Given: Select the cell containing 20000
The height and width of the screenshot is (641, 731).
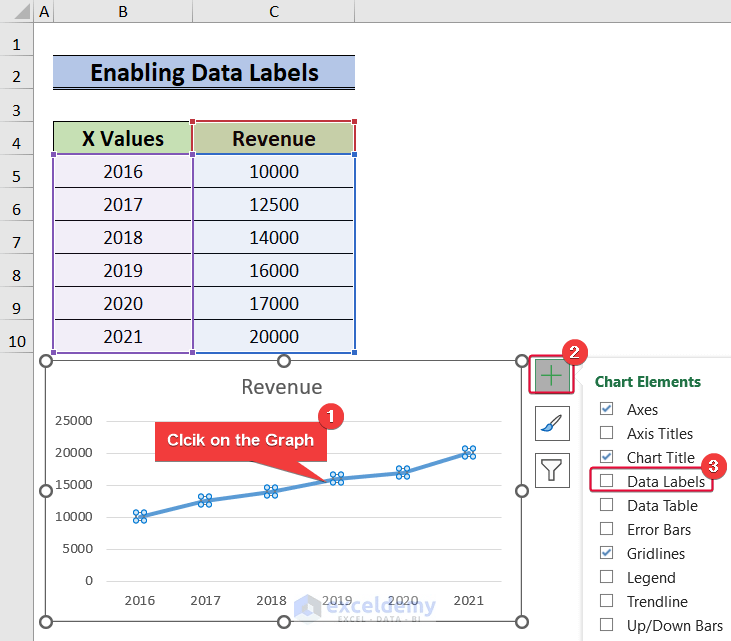Looking at the screenshot, I should (x=274, y=337).
